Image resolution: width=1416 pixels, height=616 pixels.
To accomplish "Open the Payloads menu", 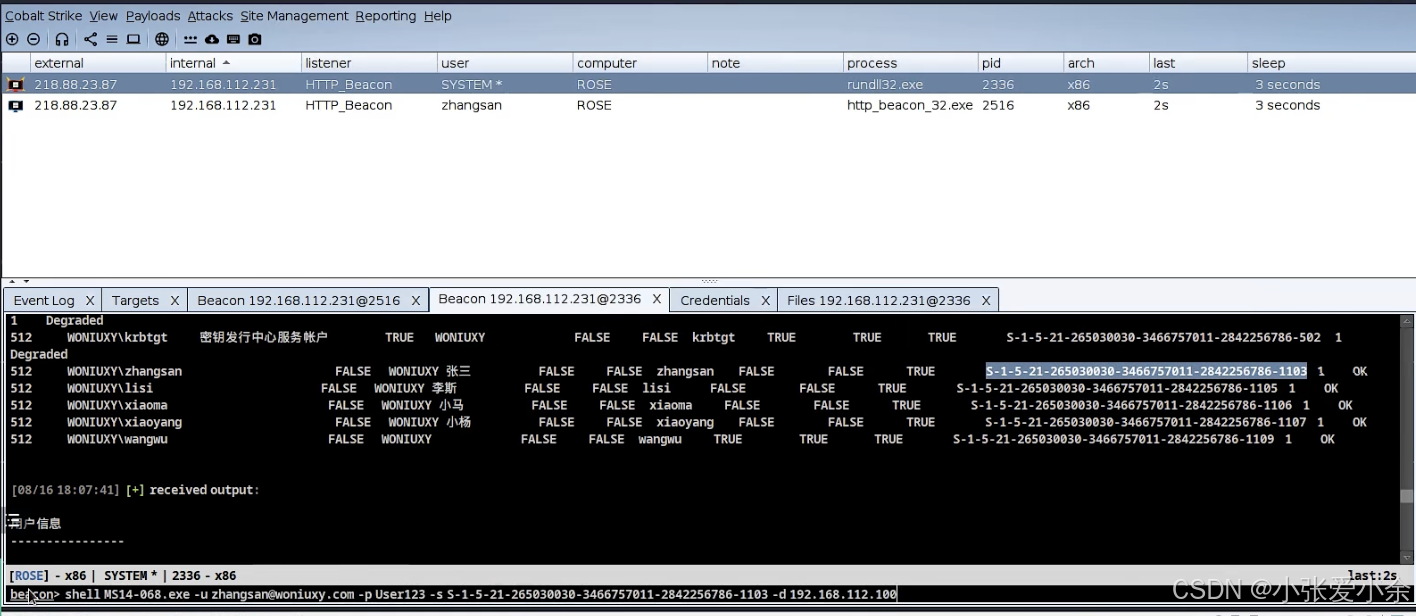I will coord(153,16).
